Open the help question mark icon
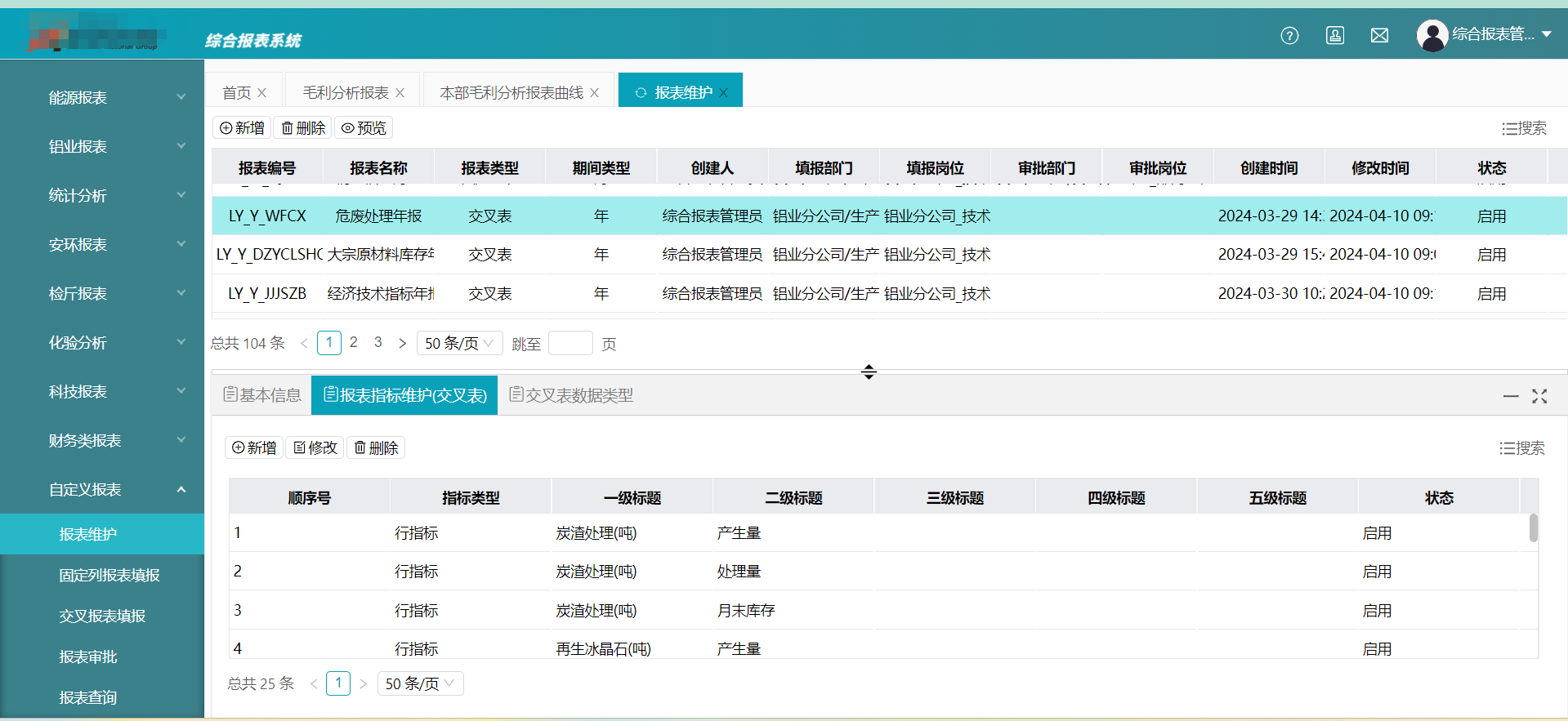 [1289, 35]
